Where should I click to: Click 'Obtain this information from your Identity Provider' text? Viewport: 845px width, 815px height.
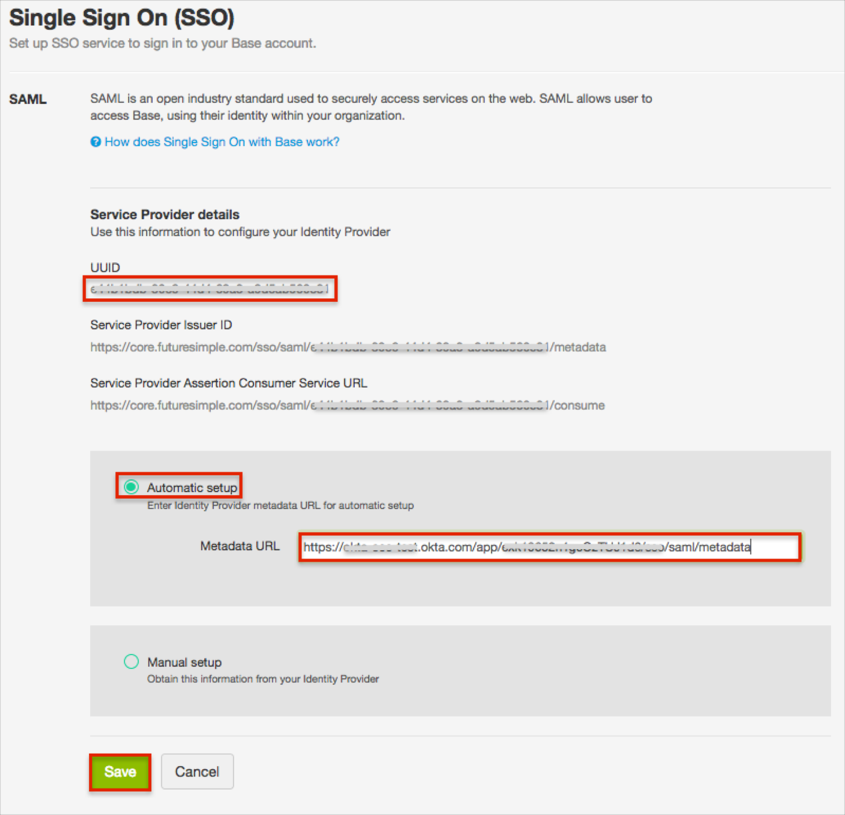[263, 679]
